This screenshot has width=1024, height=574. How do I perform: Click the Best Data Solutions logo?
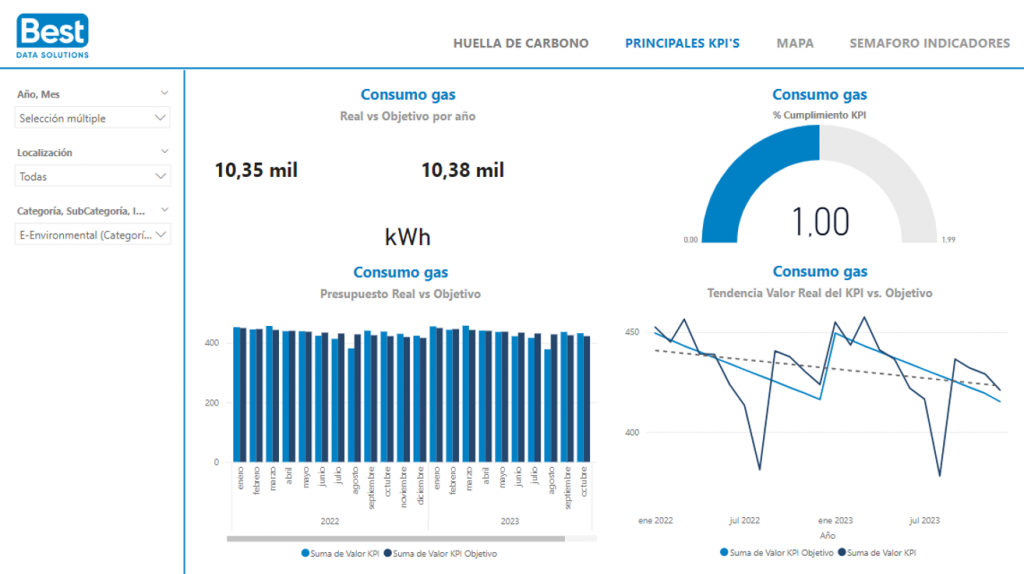point(53,35)
